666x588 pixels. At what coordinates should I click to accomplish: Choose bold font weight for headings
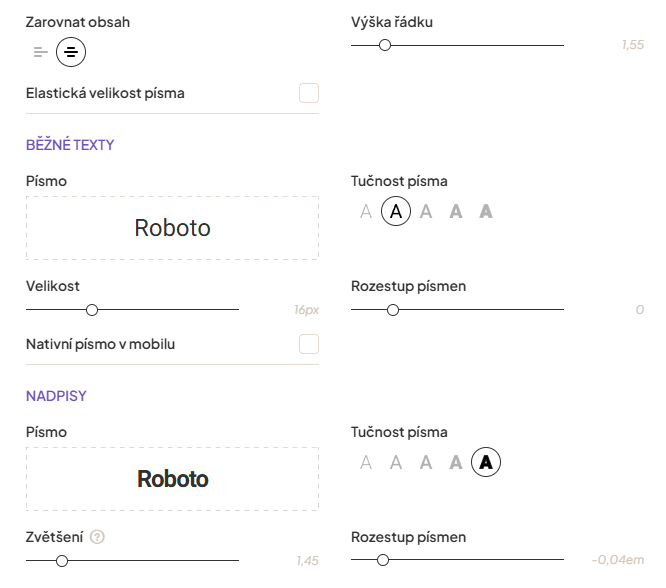click(456, 462)
